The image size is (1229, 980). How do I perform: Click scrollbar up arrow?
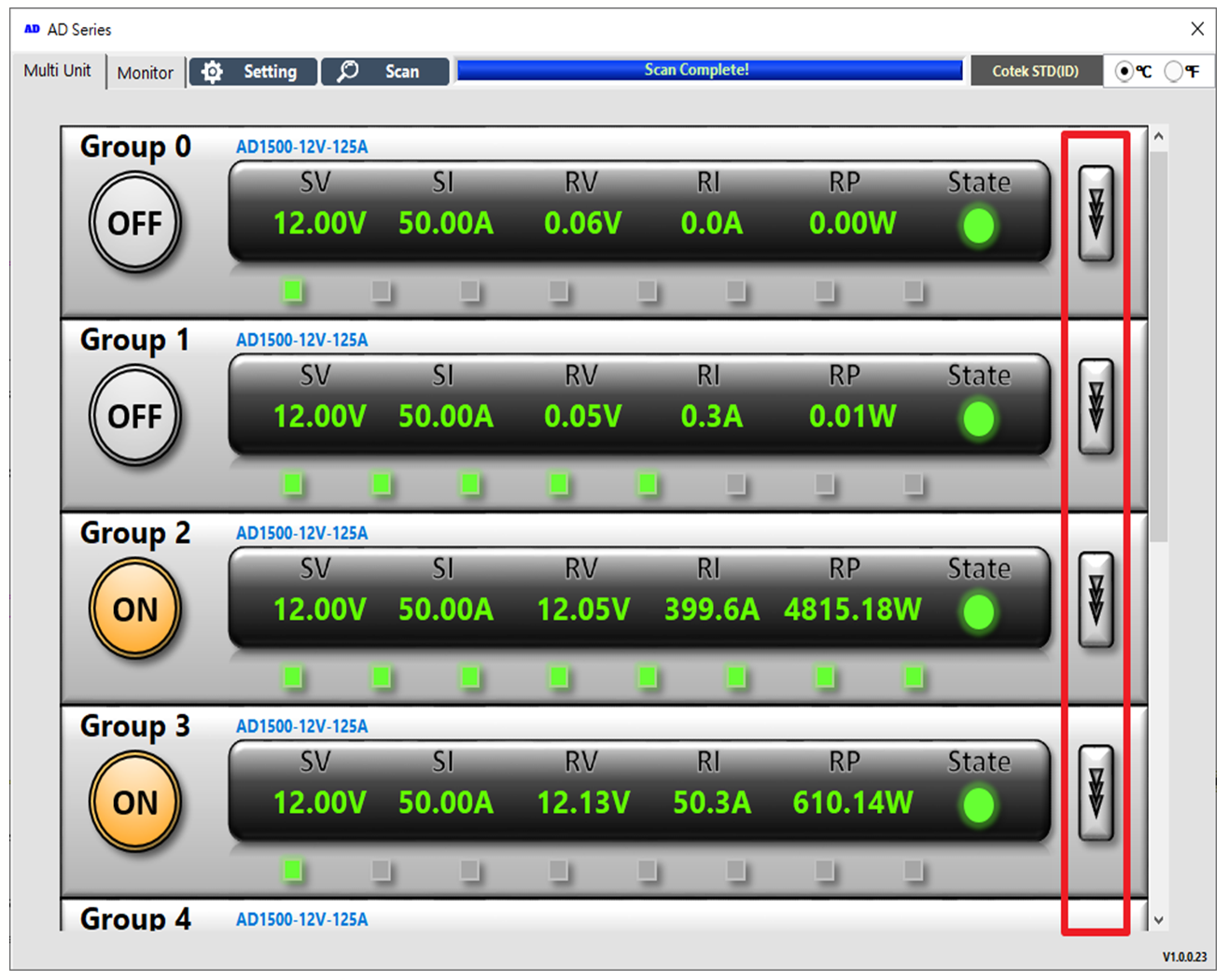(1158, 136)
